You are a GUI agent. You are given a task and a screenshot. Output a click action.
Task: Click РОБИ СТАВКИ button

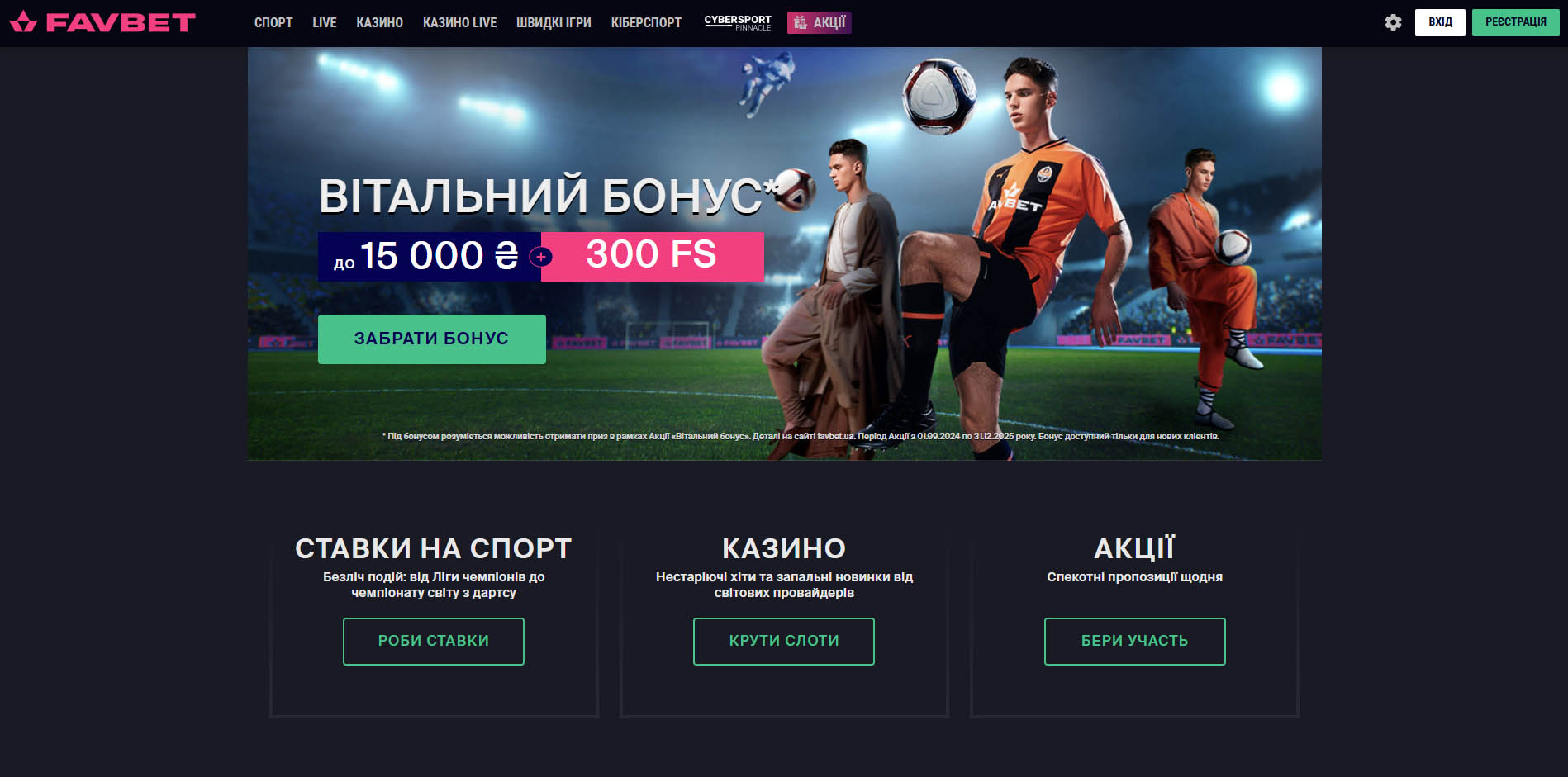(x=434, y=641)
